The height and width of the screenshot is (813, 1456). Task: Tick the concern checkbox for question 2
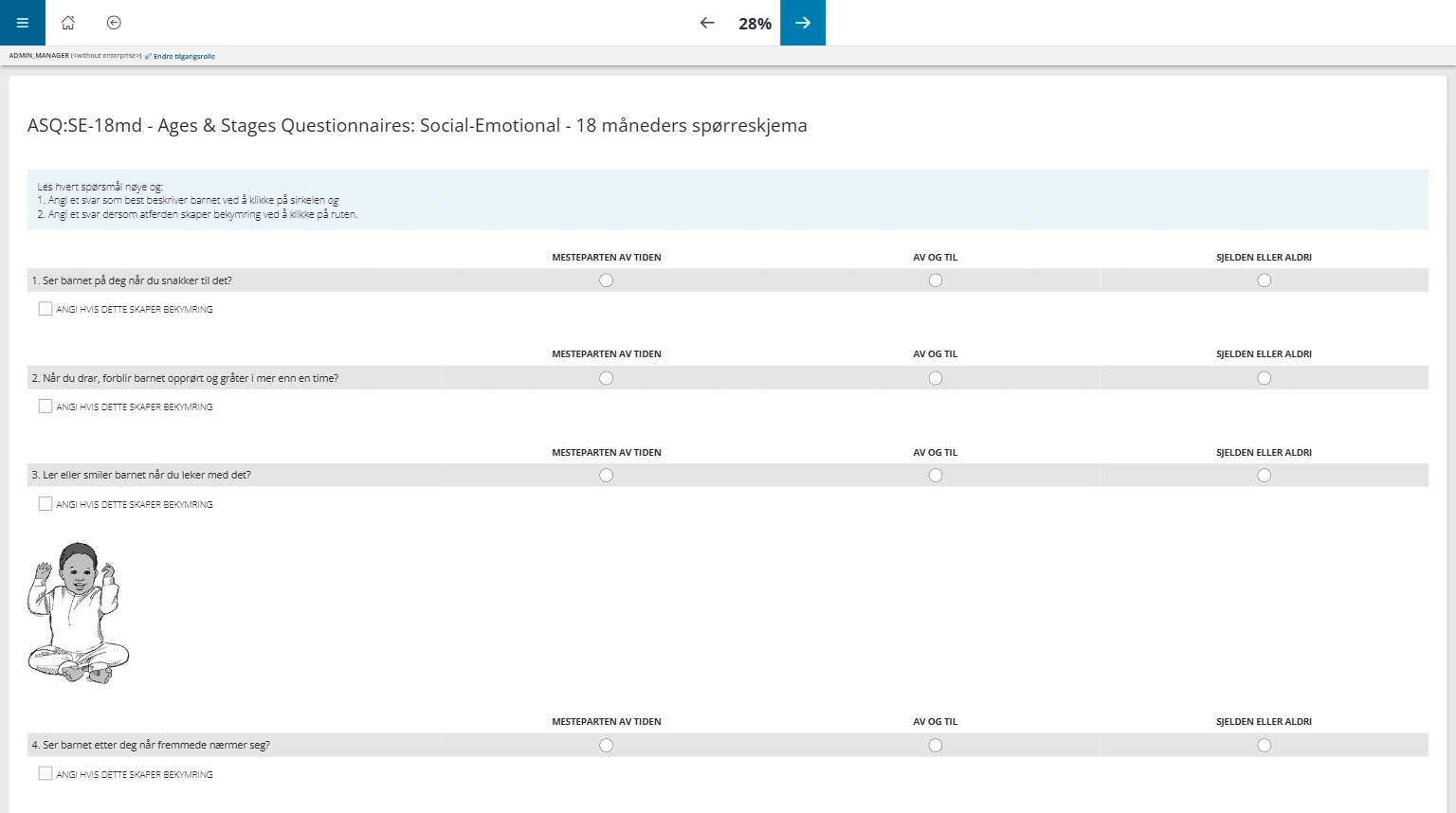(x=45, y=406)
